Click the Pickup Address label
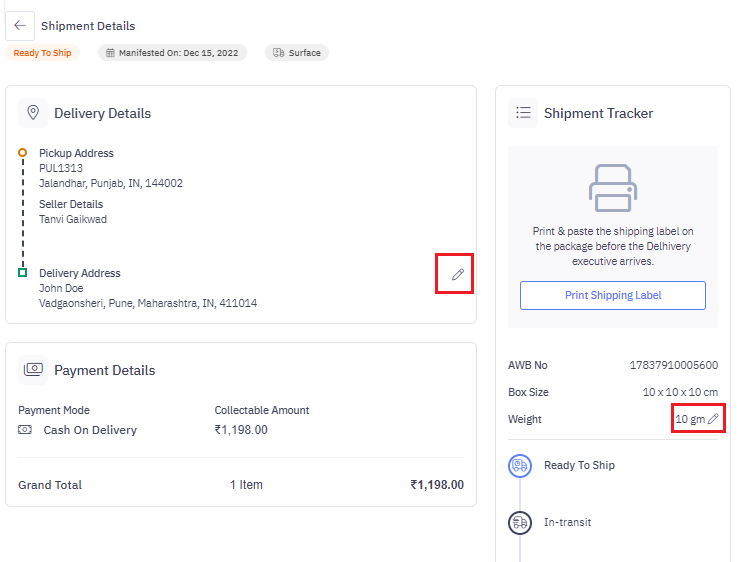Viewport: 740px width, 562px height. 76,153
